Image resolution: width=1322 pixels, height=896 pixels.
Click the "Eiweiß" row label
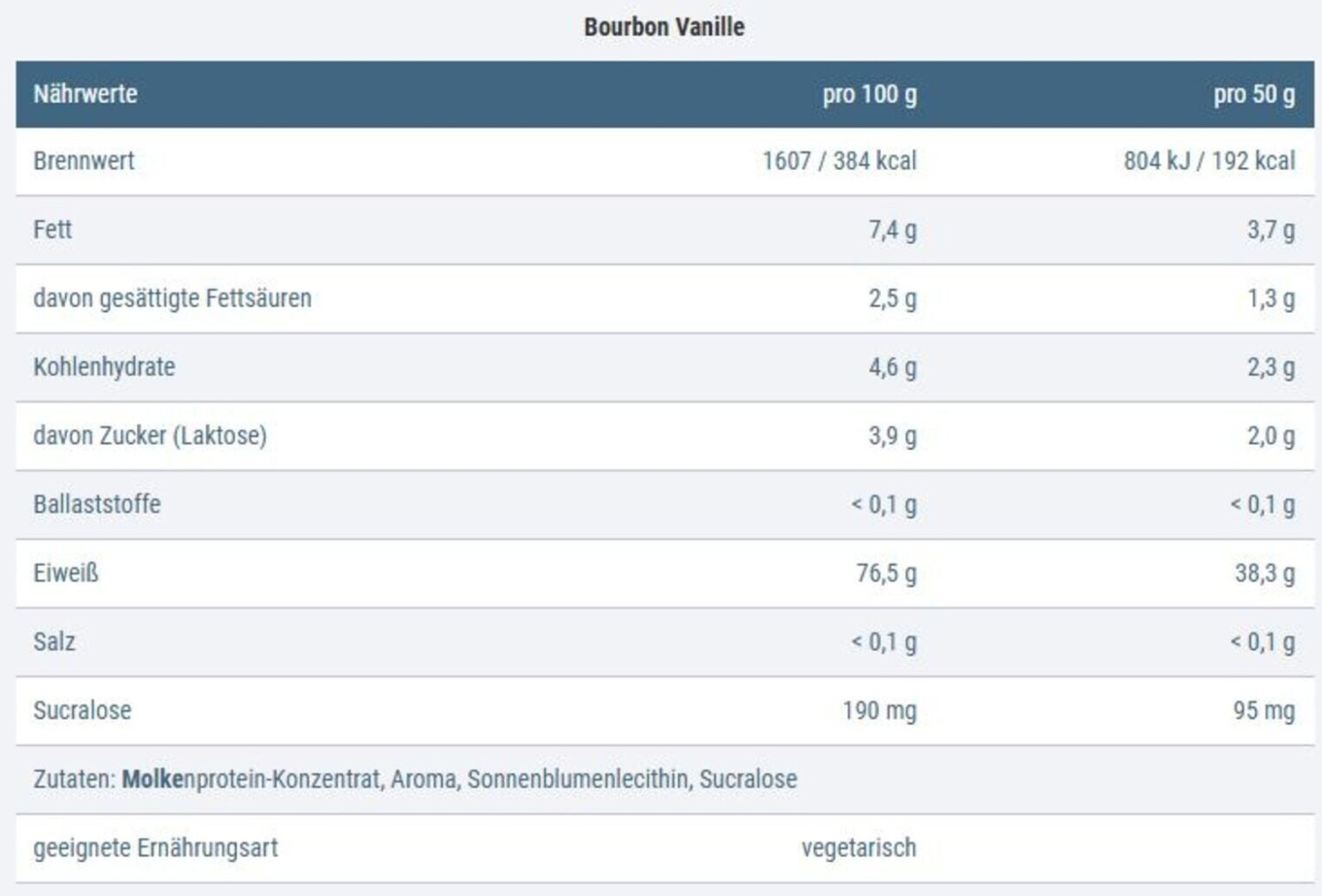[x=66, y=574]
